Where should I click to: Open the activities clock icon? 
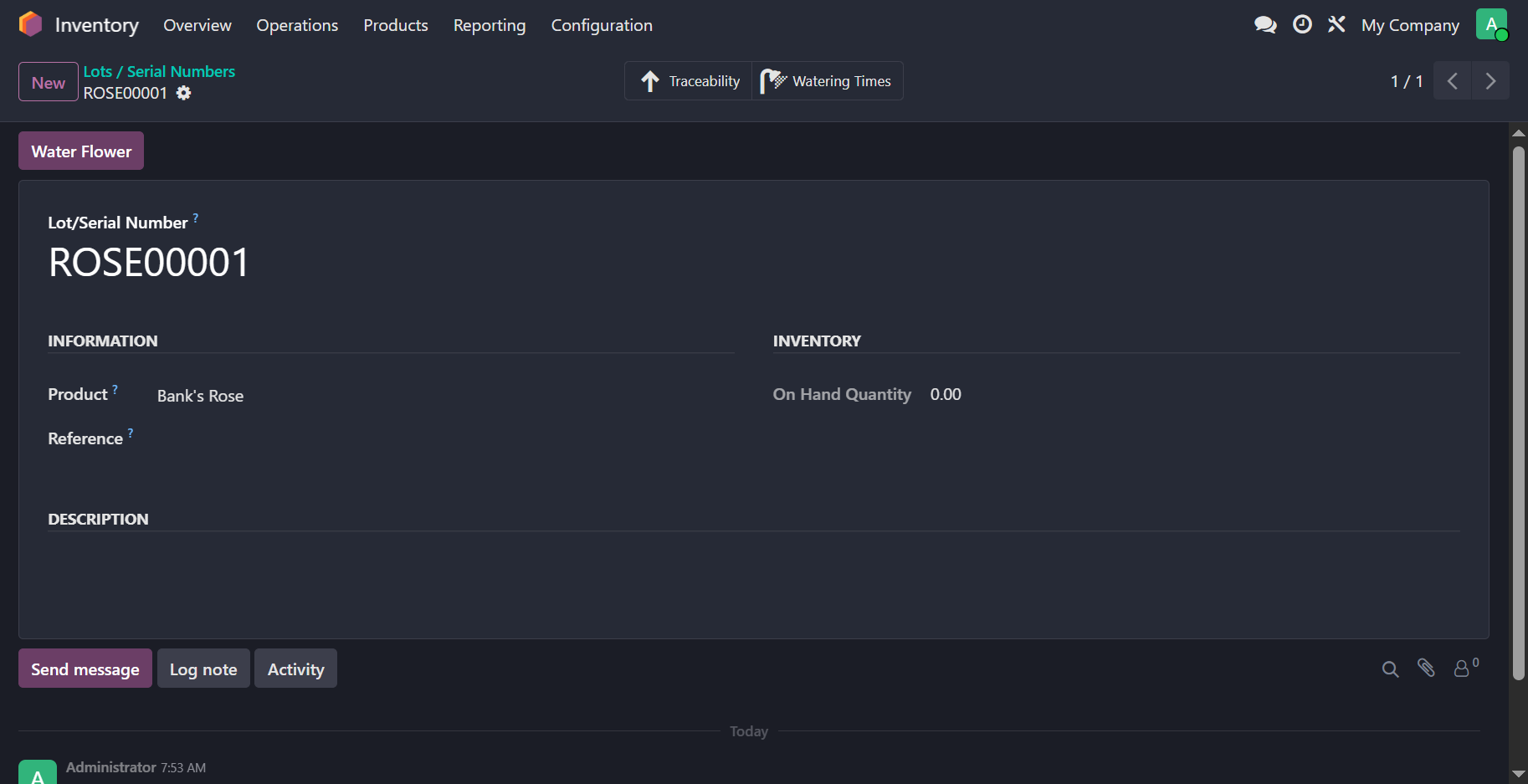click(x=1302, y=25)
